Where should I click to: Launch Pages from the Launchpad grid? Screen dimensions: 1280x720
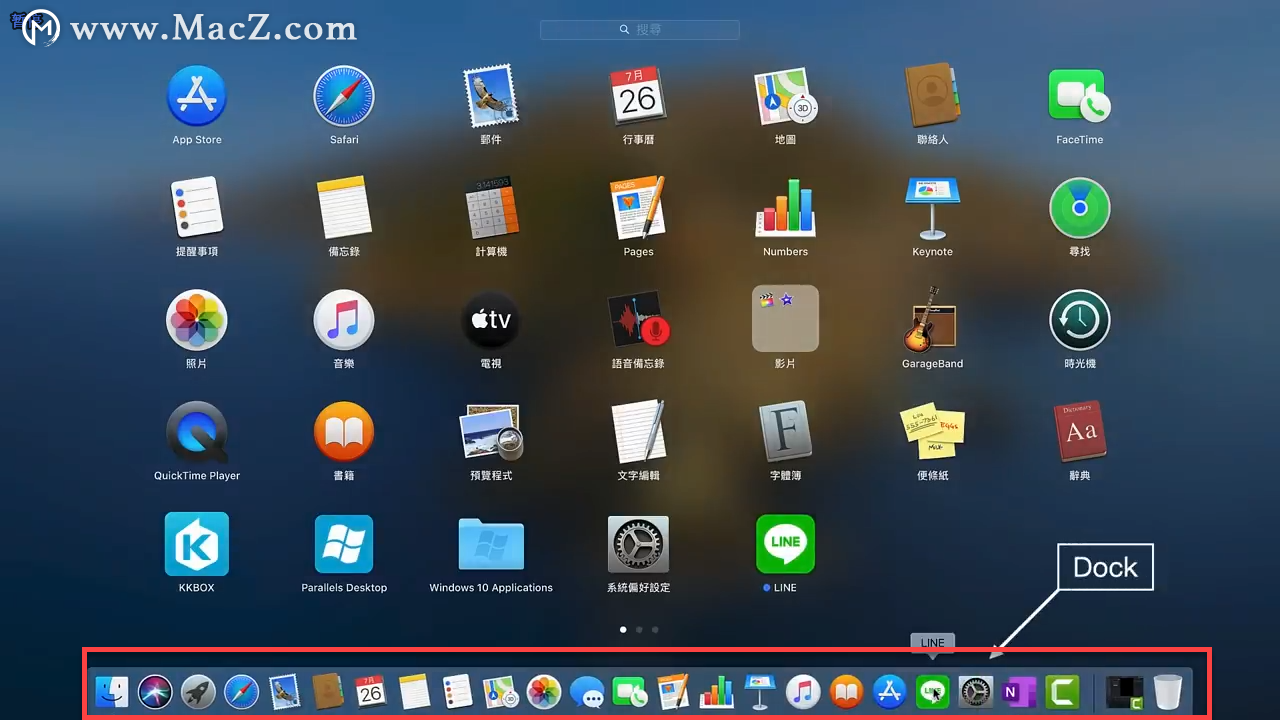[x=638, y=208]
